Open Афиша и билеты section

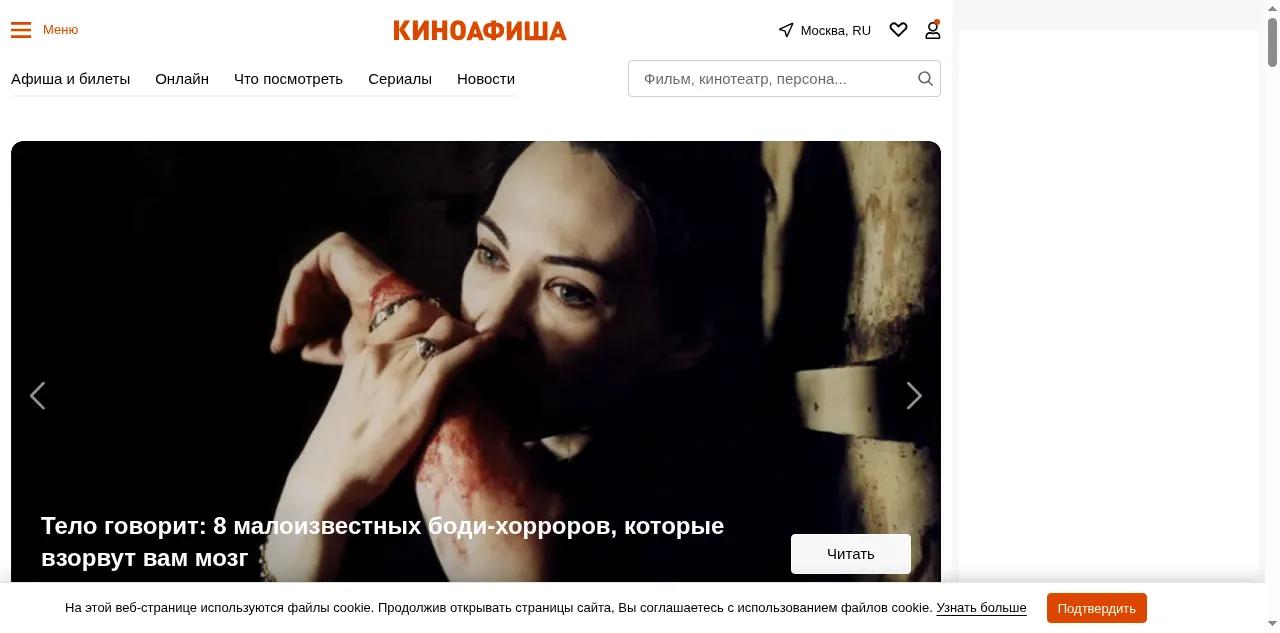(x=70, y=79)
